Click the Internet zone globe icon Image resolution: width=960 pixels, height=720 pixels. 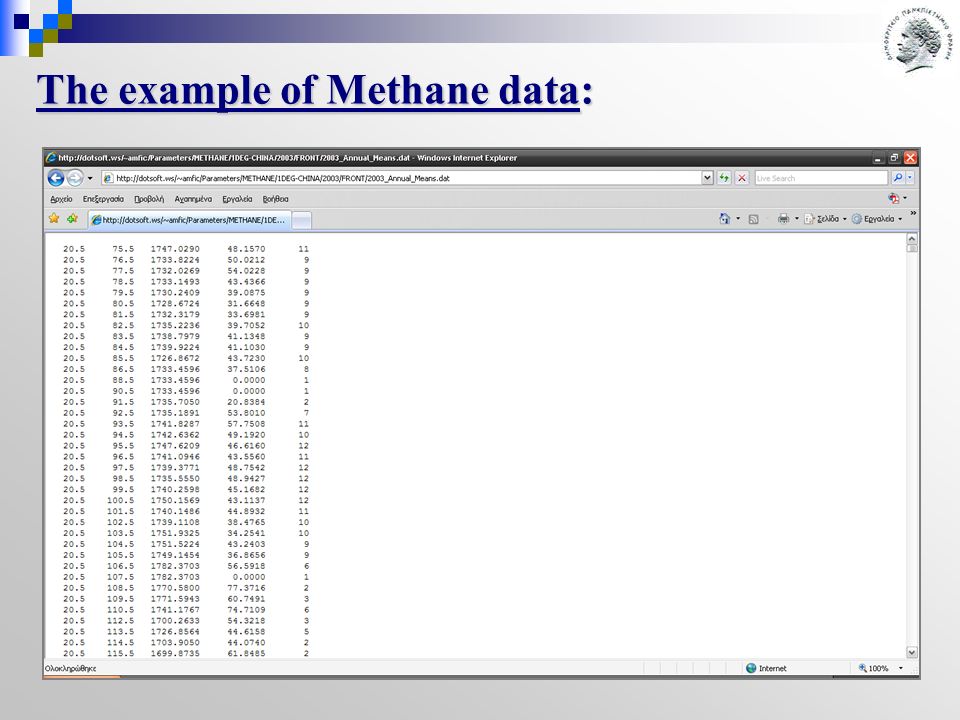(751, 668)
